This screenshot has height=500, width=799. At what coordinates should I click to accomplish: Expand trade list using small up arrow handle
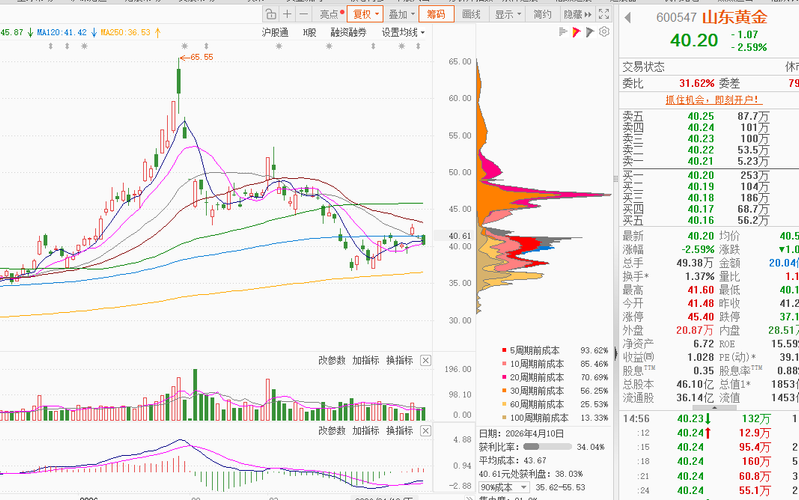click(x=713, y=408)
